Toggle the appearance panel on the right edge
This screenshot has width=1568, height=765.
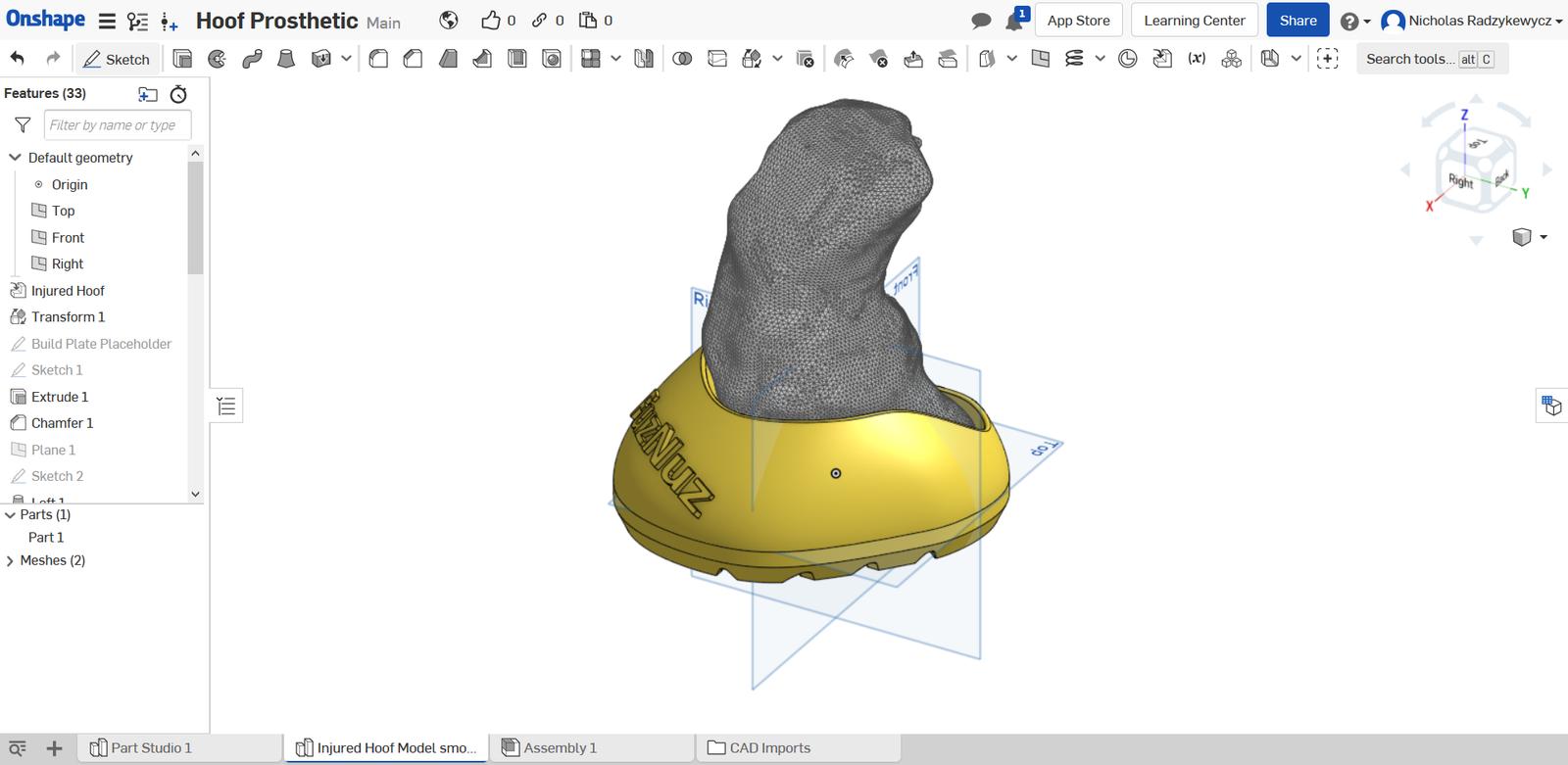pyautogui.click(x=1551, y=406)
